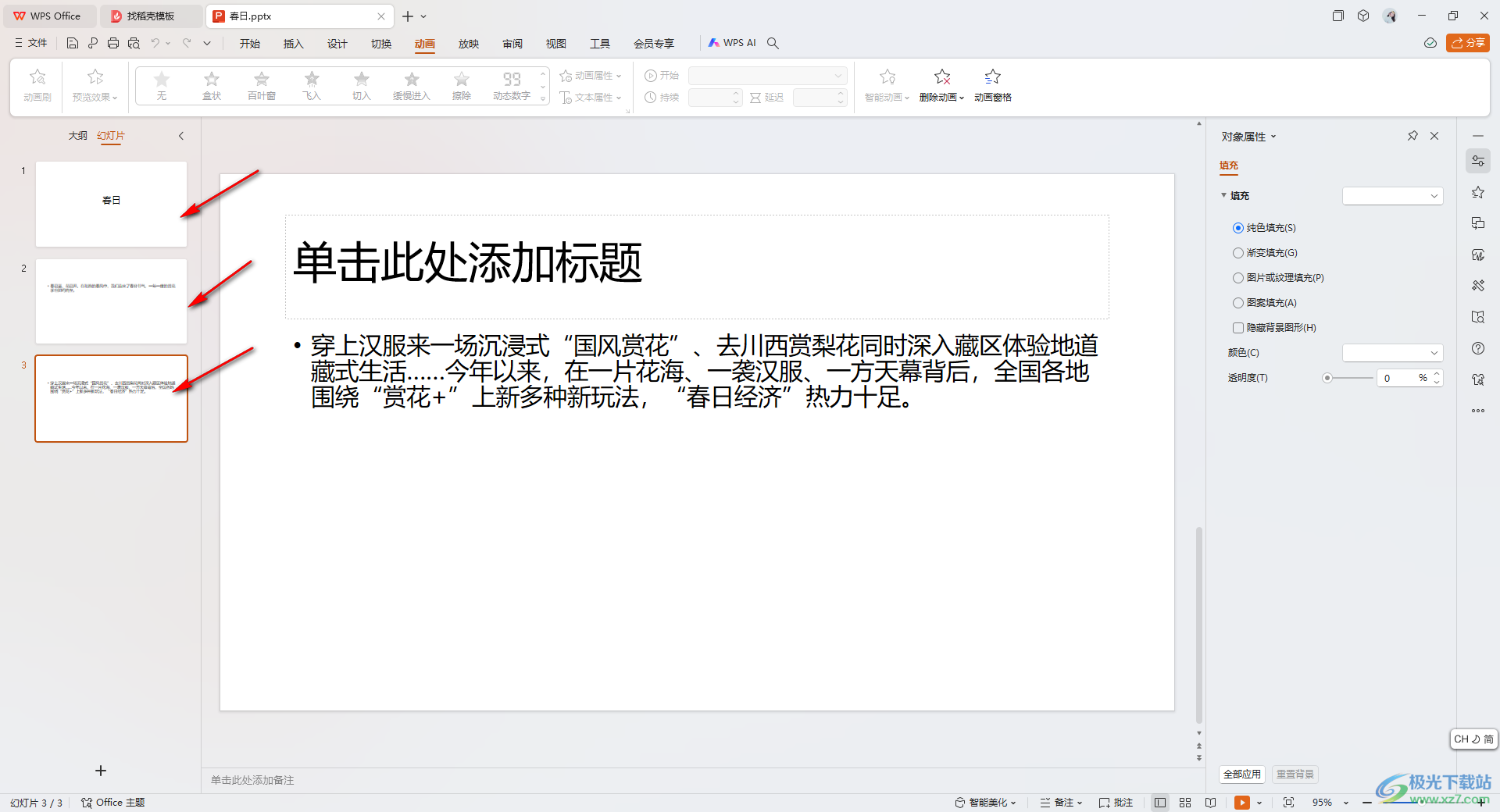Enable hide background graphics (隐藏背景图形) checkbox
The height and width of the screenshot is (812, 1500).
(1238, 328)
